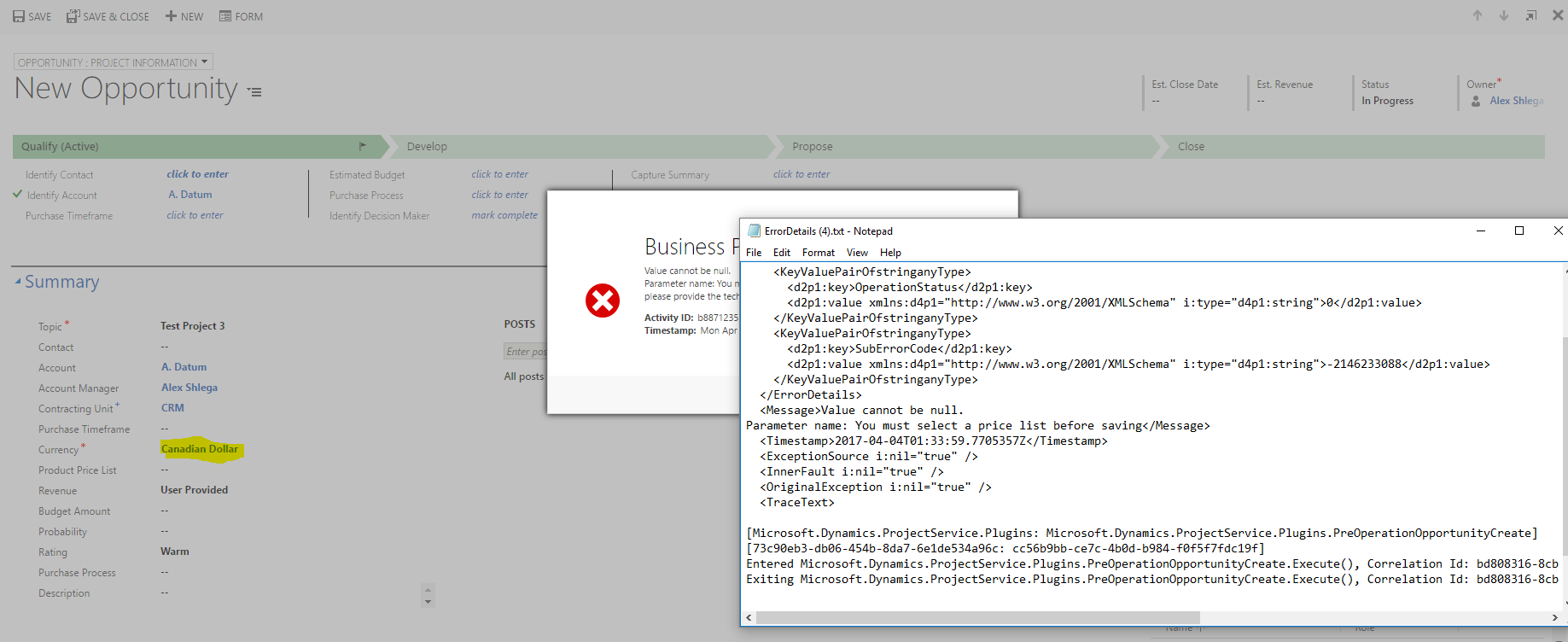
Task: Click the Notepad scroll right arrow
Action: pos(1554,617)
